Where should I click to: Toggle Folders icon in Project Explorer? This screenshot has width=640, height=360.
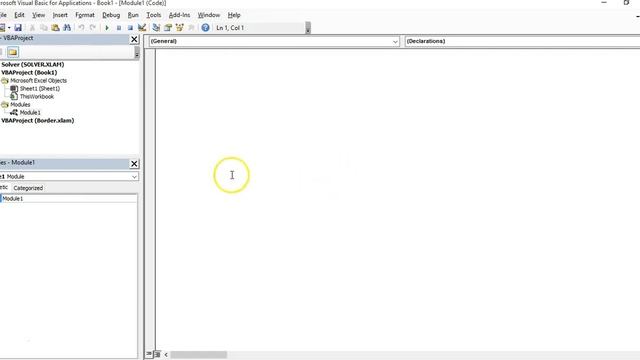(13, 52)
